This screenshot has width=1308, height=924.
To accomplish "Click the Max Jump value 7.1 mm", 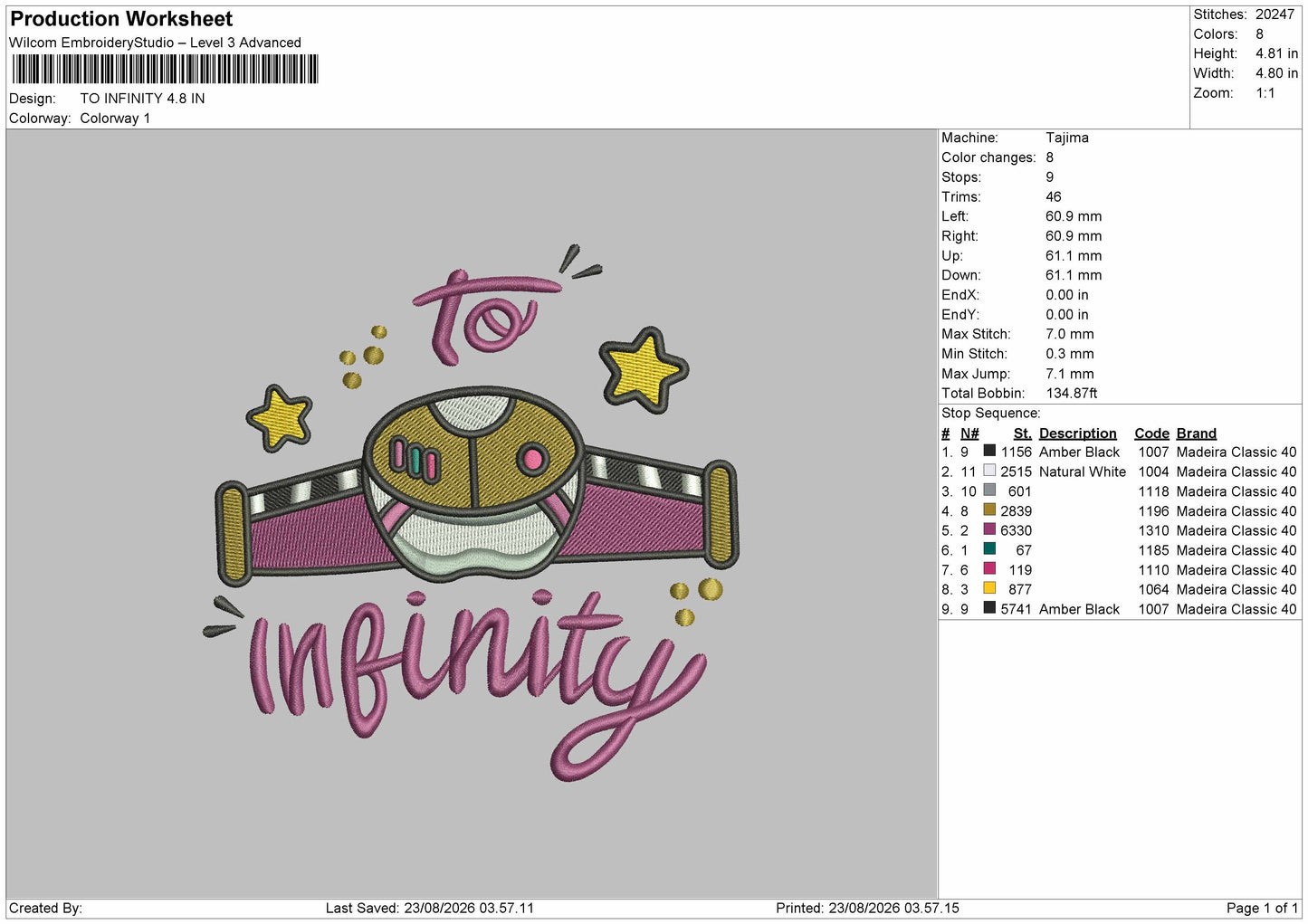I will point(1070,374).
